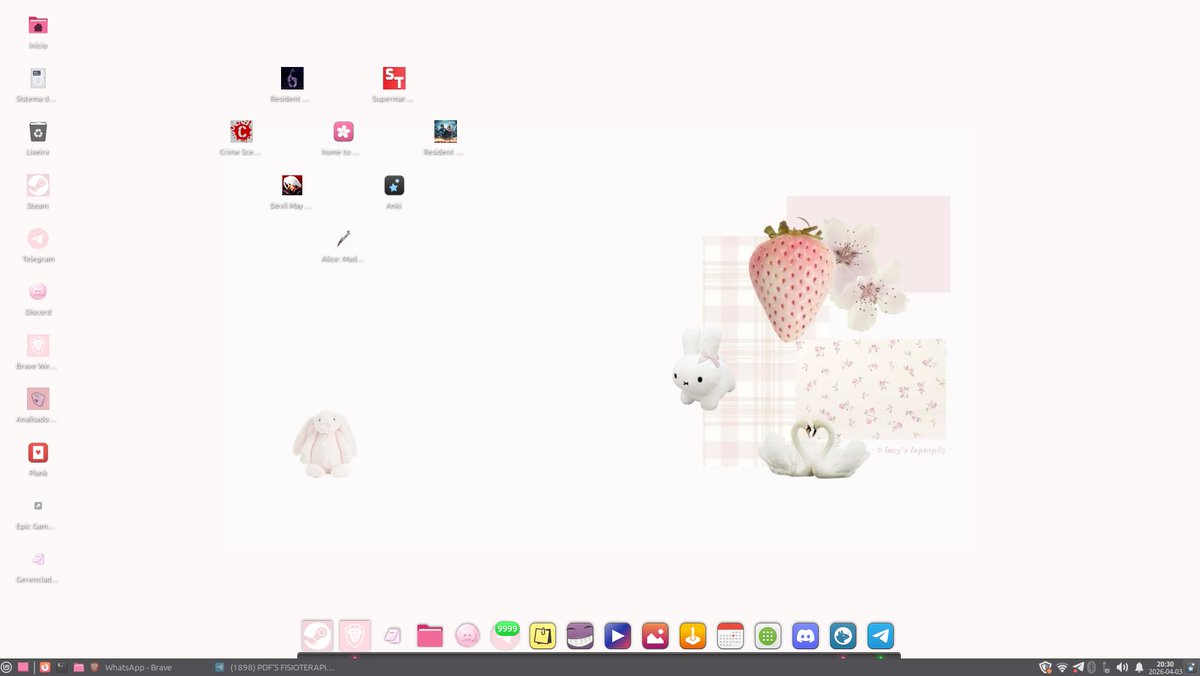Open the green app grid icon in dock
The width and height of the screenshot is (1200, 676).
pos(768,635)
